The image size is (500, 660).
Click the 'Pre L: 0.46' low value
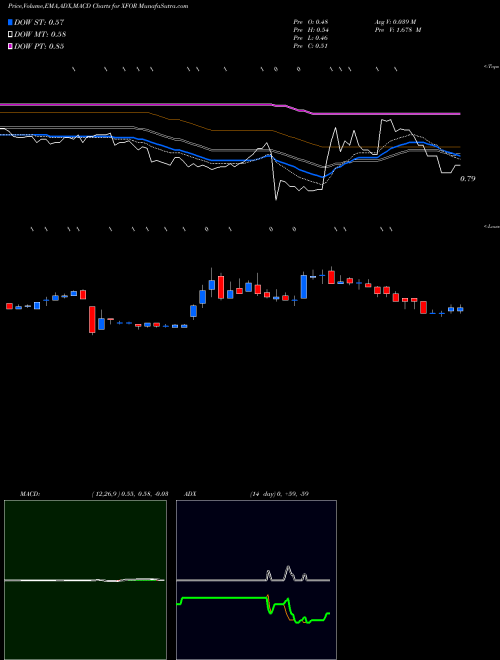click(x=311, y=38)
